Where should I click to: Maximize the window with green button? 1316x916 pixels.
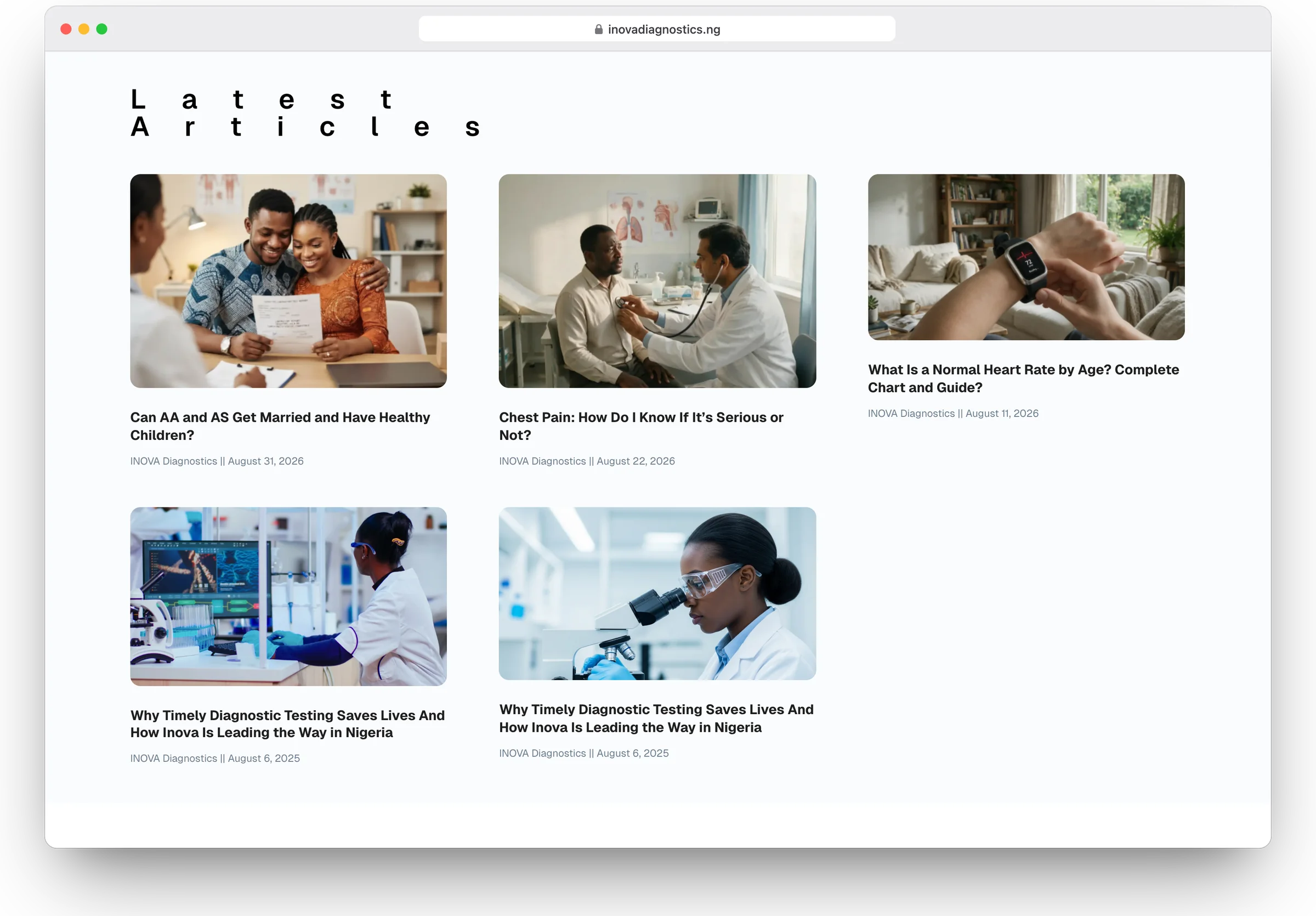[x=101, y=29]
